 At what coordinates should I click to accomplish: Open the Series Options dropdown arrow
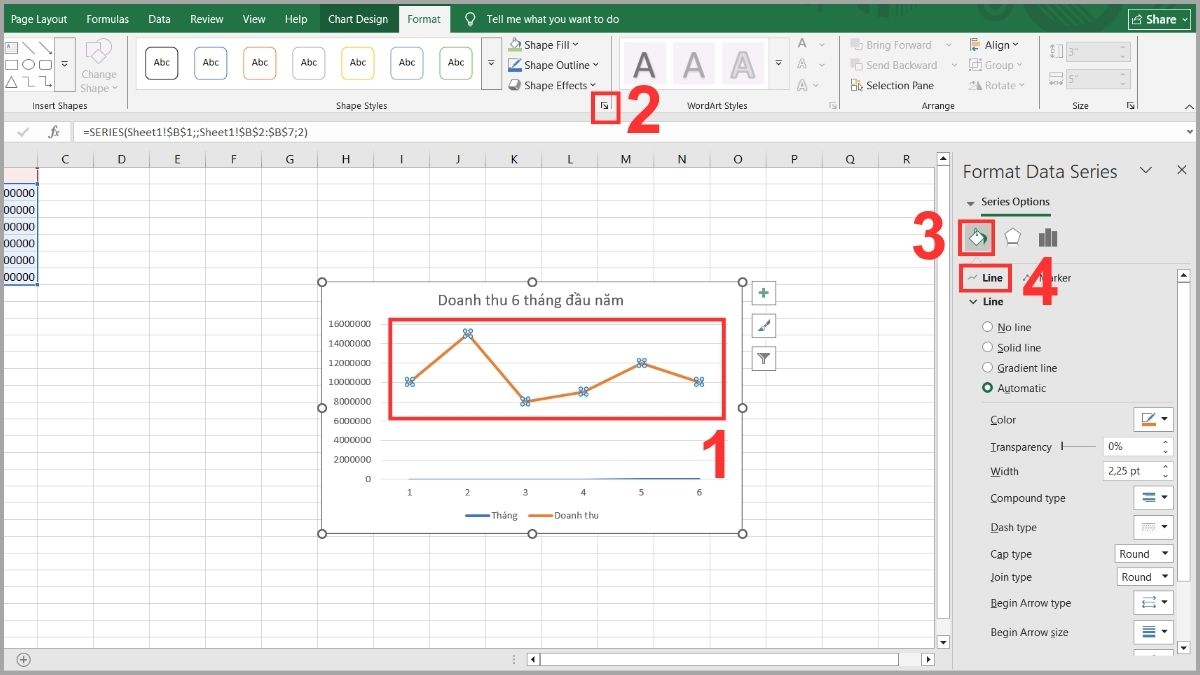click(970, 203)
